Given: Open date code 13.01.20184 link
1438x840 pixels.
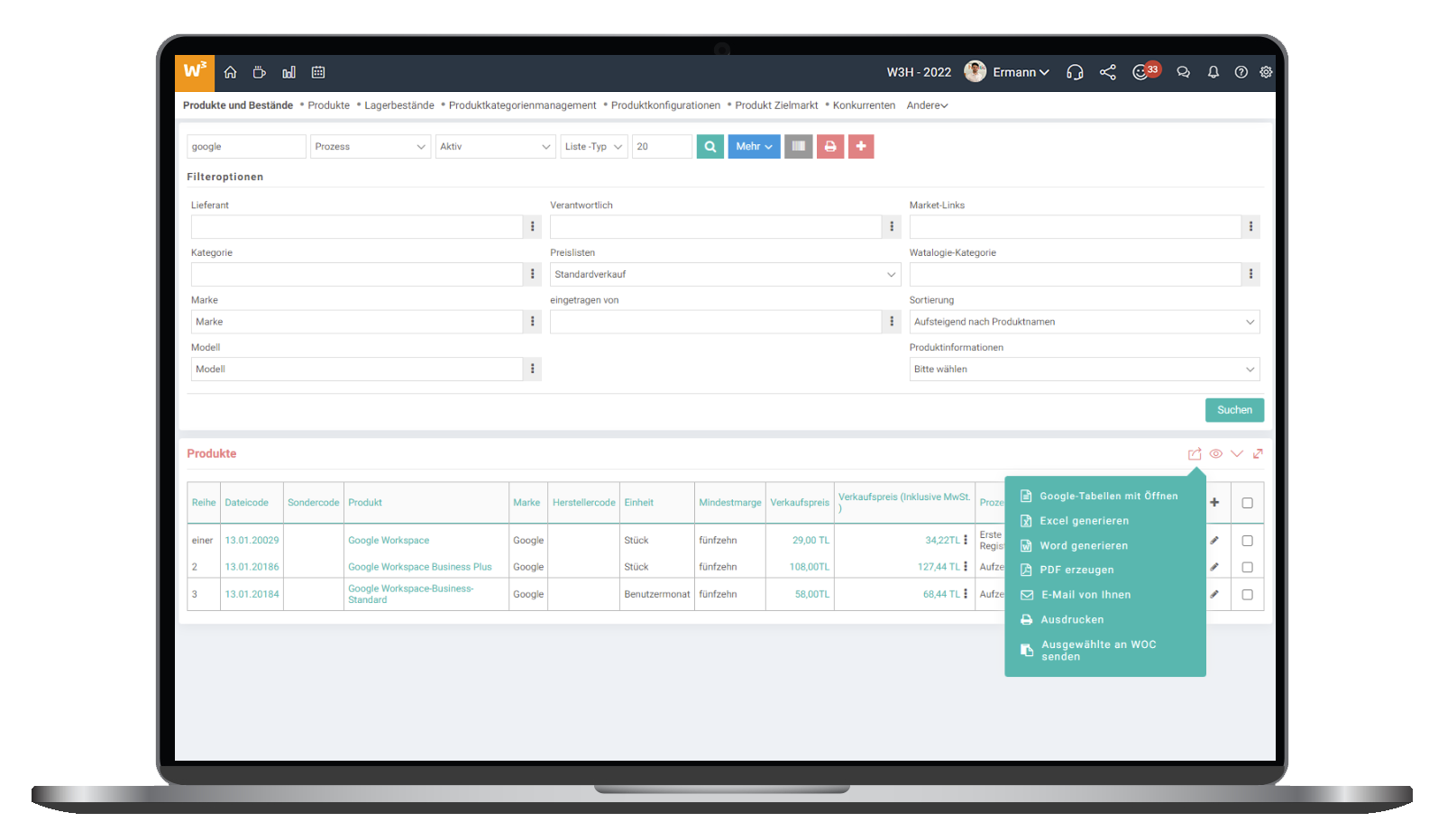Looking at the screenshot, I should point(252,594).
